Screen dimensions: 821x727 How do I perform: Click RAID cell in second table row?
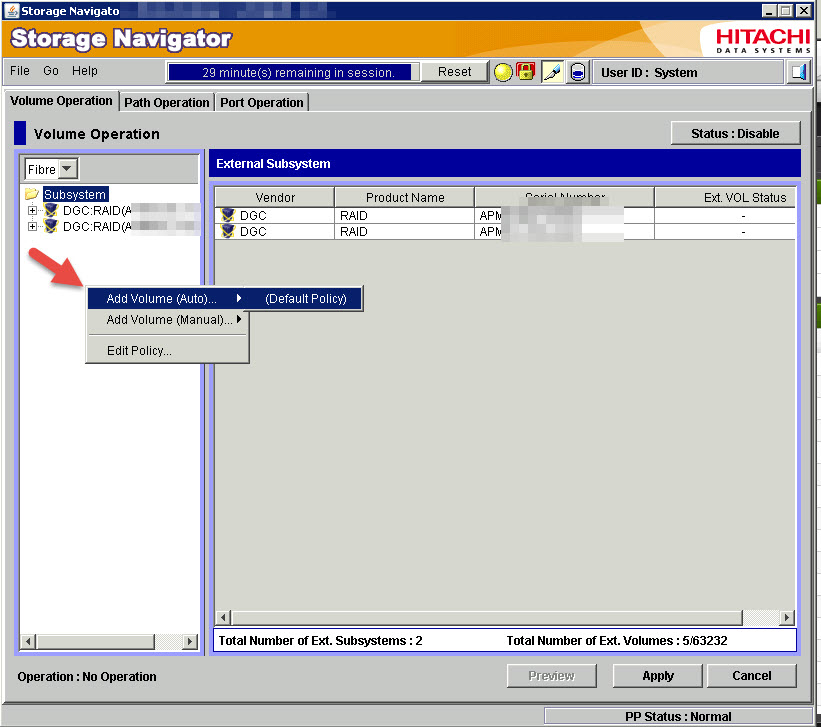404,232
